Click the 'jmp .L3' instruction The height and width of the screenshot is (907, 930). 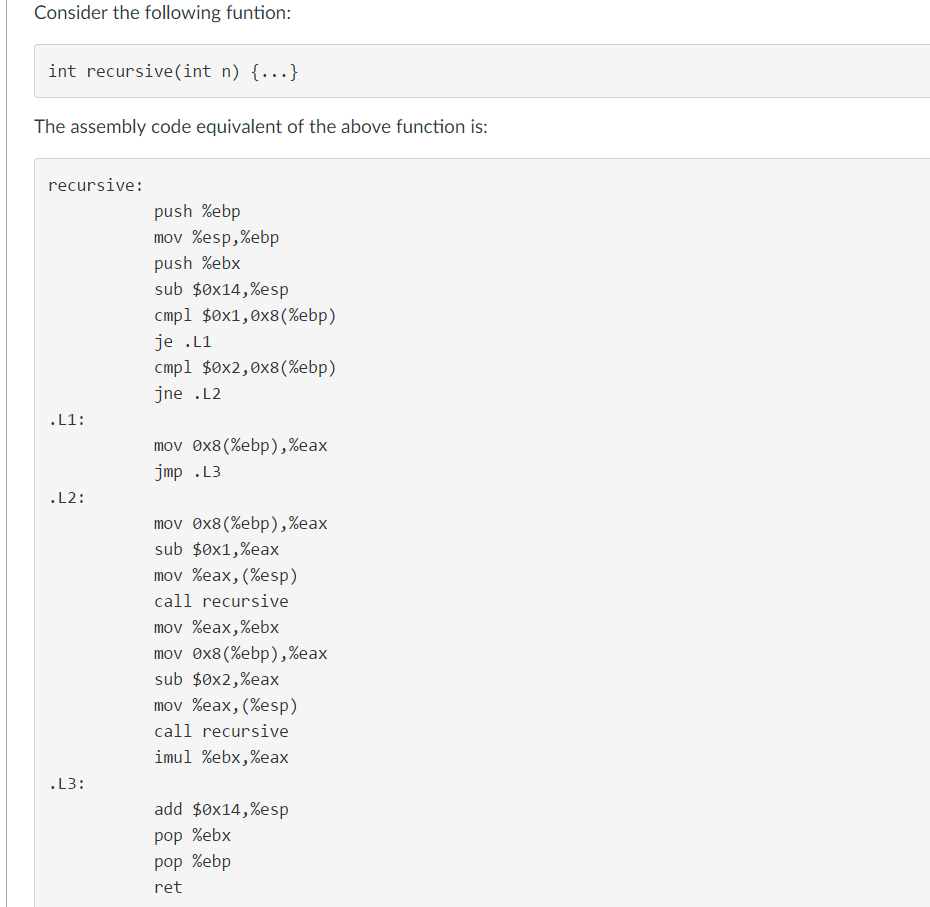click(x=187, y=472)
